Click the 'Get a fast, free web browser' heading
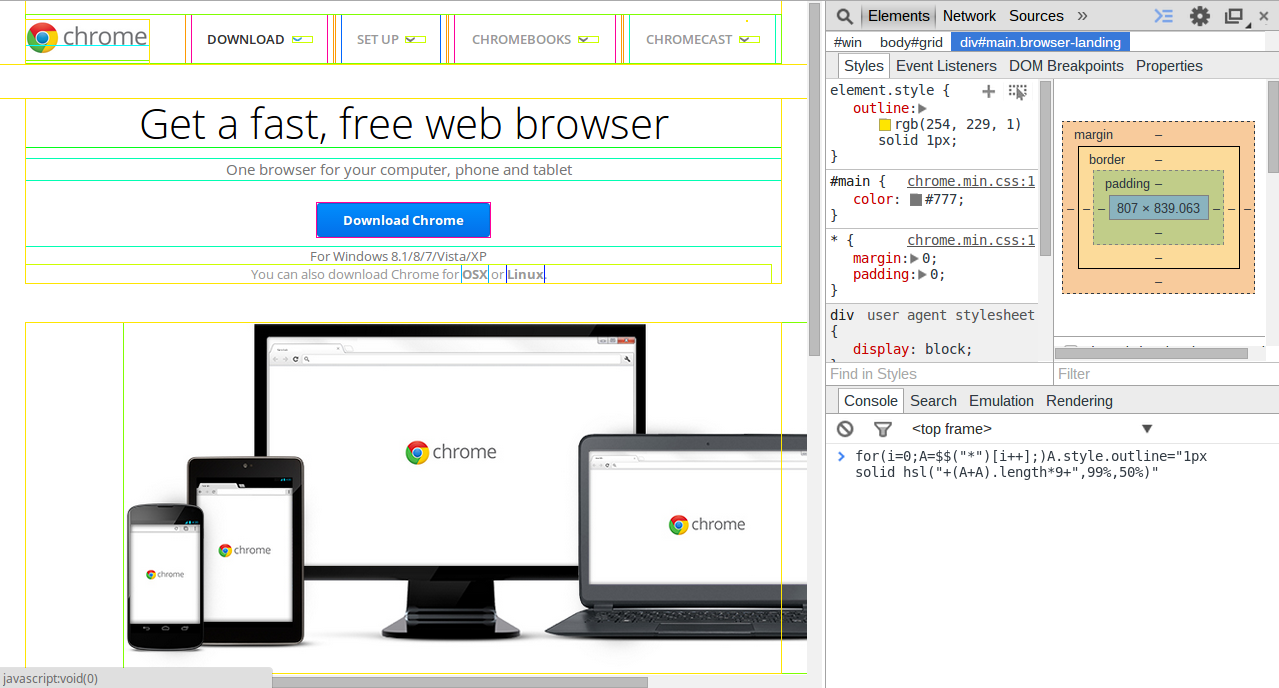This screenshot has height=688, width=1279. pos(404,124)
